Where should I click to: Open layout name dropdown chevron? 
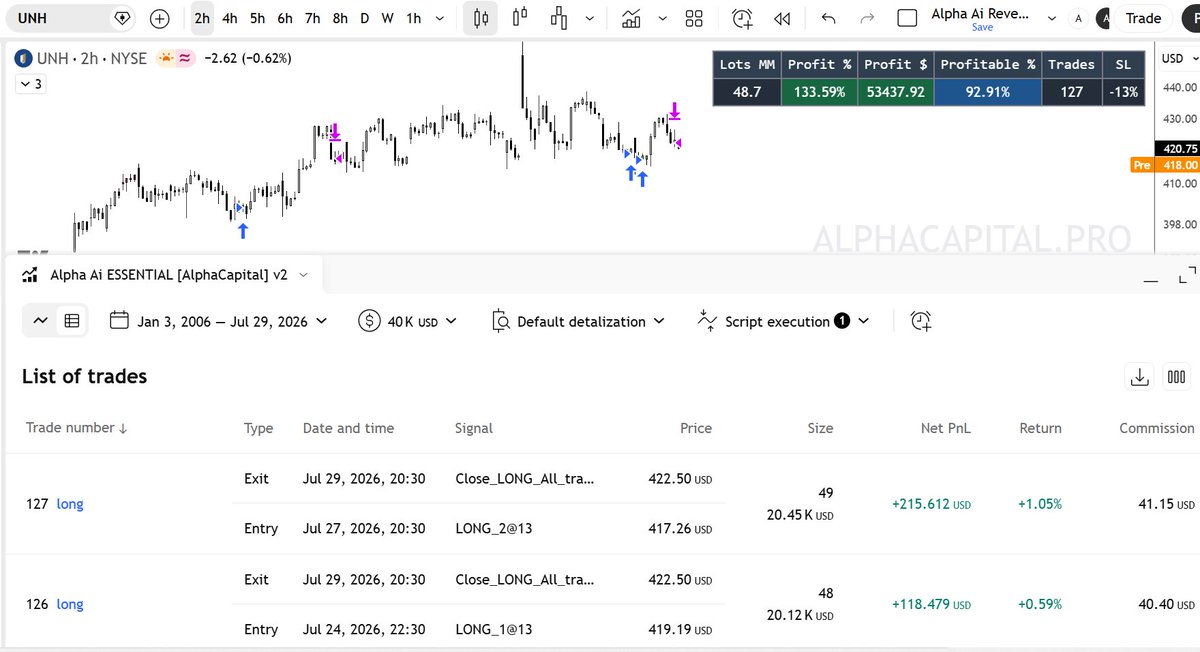click(1052, 18)
